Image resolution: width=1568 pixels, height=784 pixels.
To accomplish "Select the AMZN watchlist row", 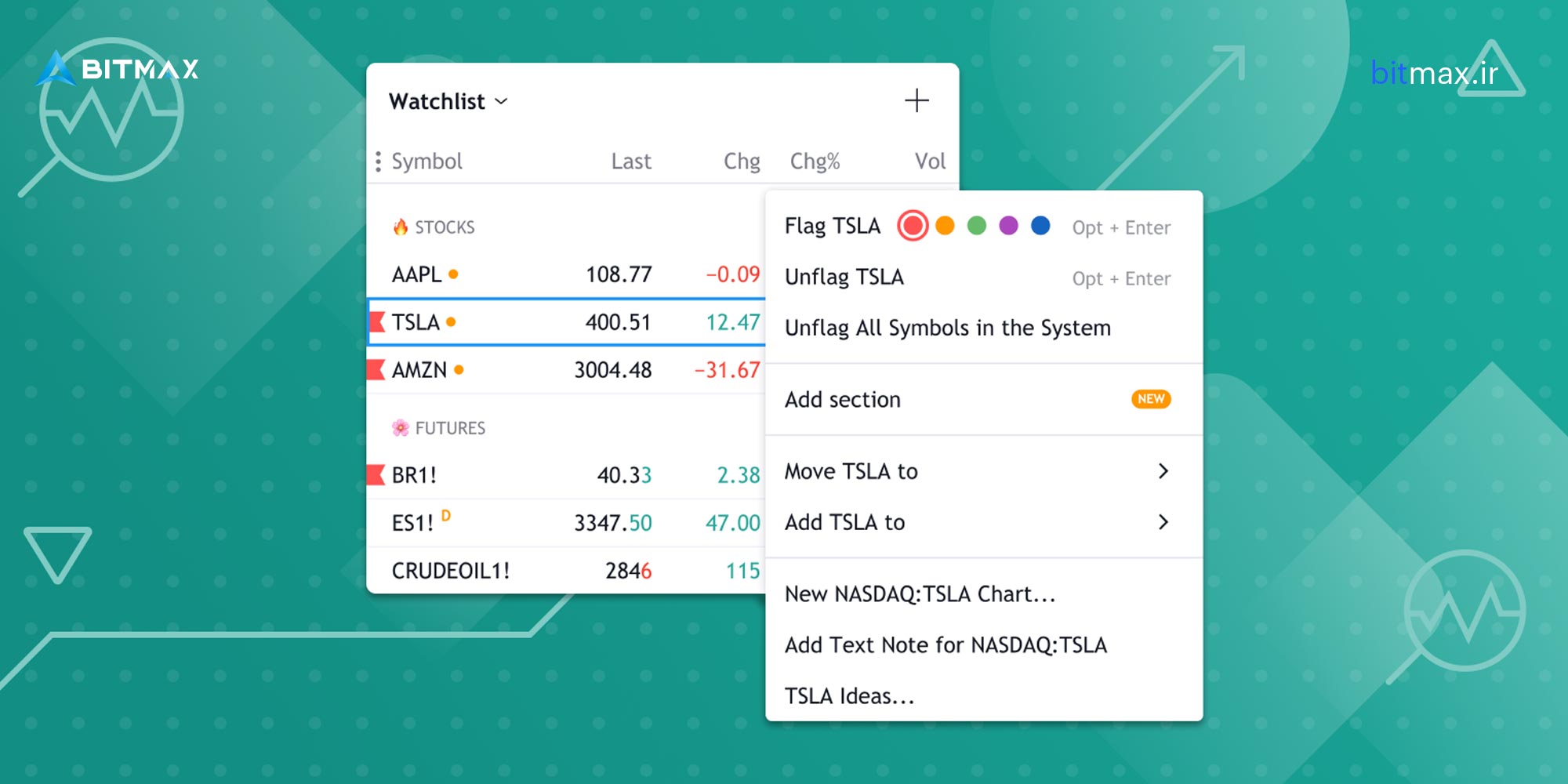I will pyautogui.click(x=566, y=370).
